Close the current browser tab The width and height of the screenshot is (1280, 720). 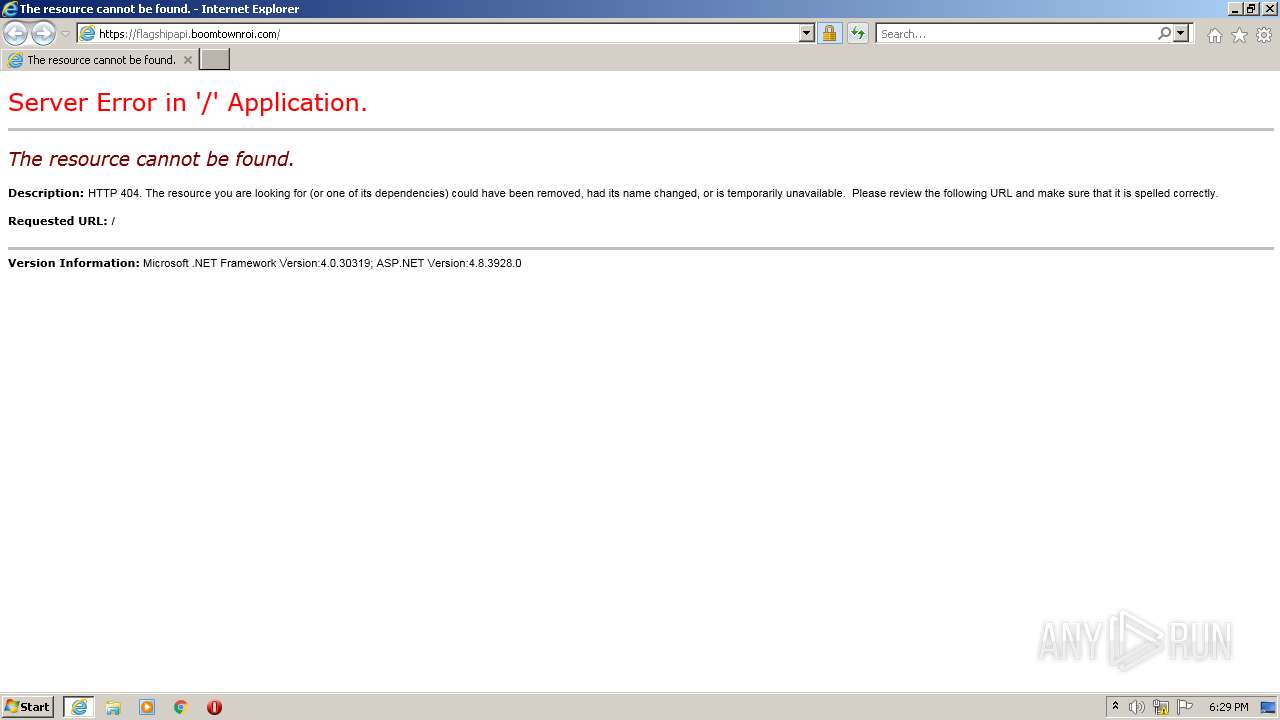pos(187,60)
